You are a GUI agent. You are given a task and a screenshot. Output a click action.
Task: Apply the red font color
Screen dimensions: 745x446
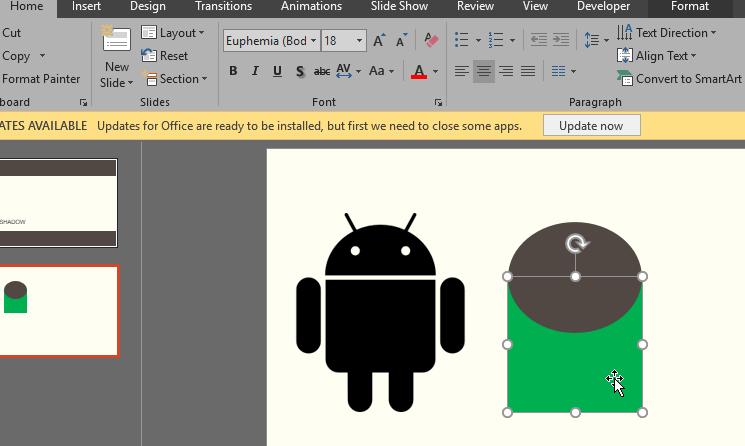419,71
